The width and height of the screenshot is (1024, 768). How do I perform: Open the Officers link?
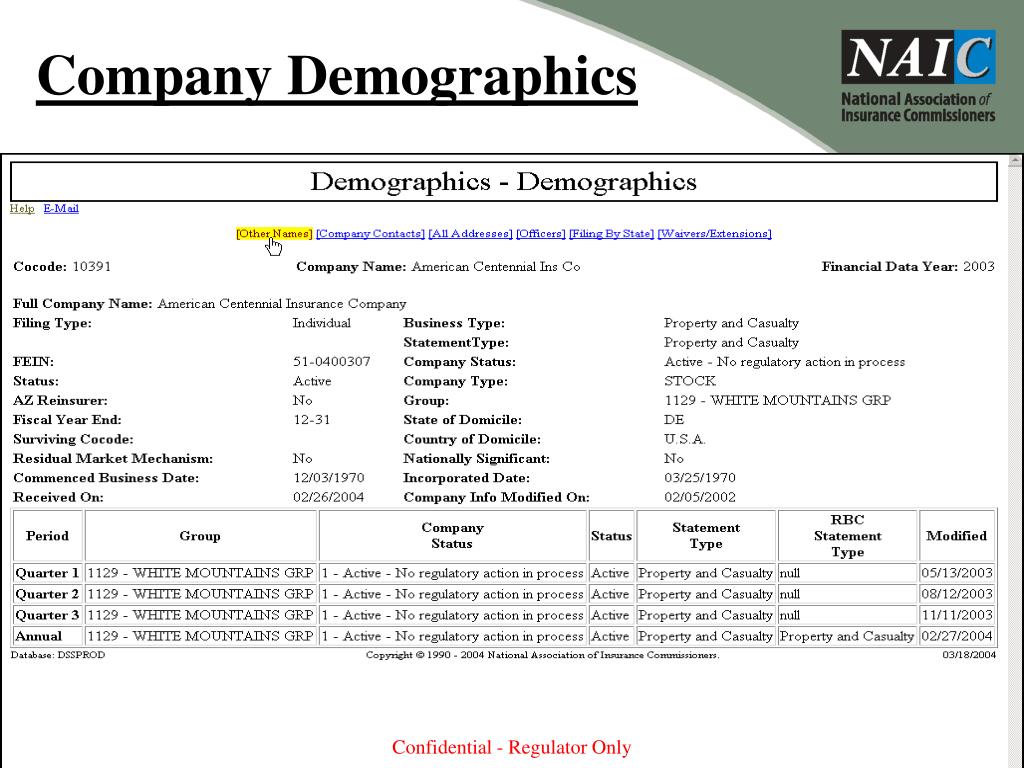[541, 234]
